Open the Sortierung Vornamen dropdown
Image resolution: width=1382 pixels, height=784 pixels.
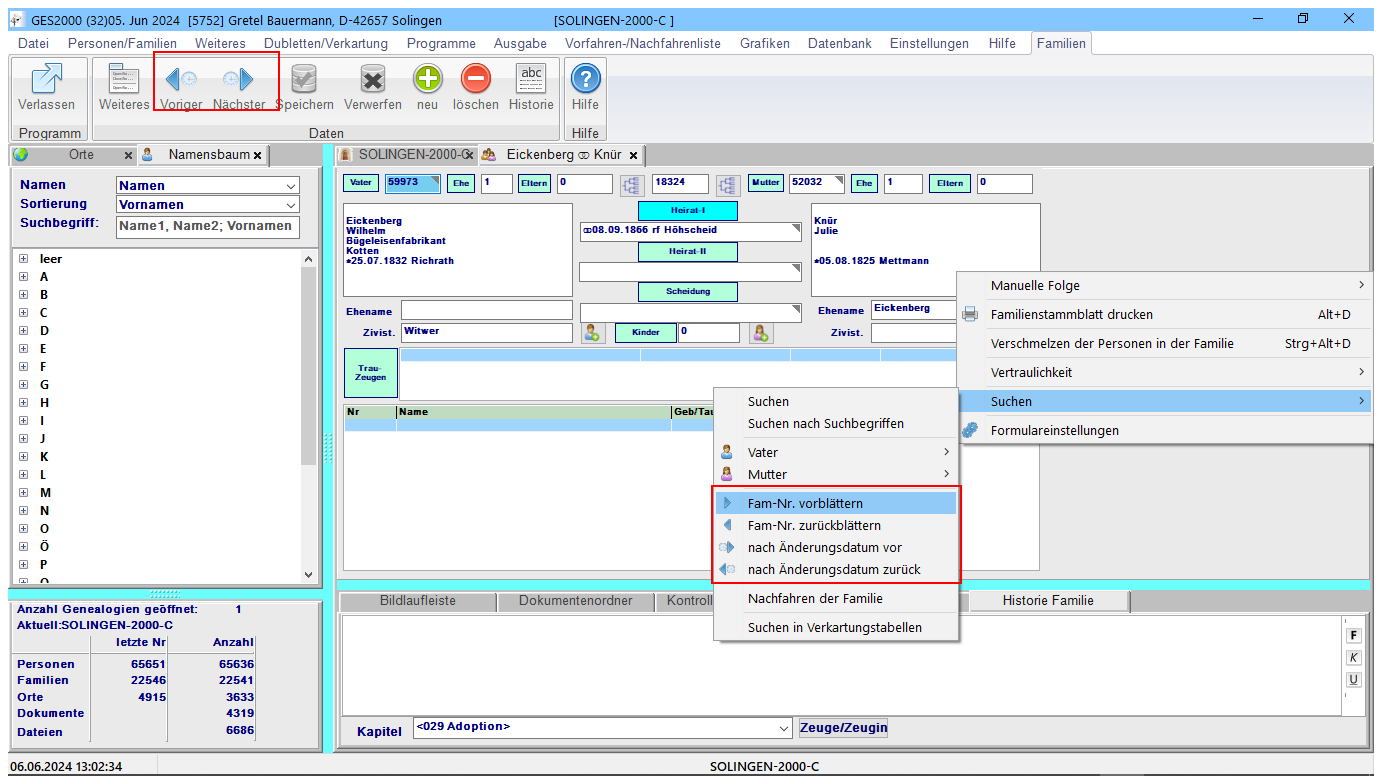(291, 204)
